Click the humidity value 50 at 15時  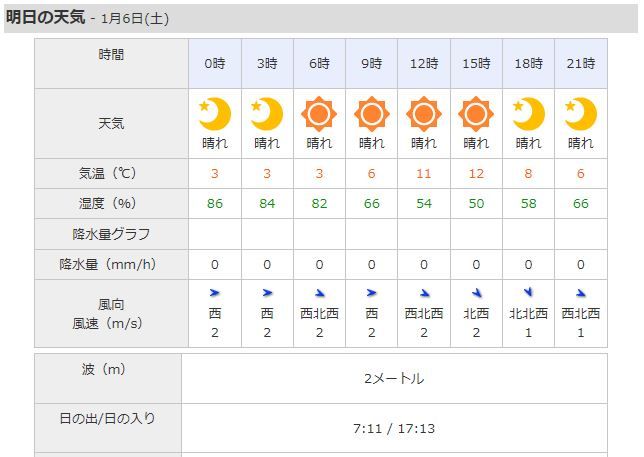[x=476, y=204]
